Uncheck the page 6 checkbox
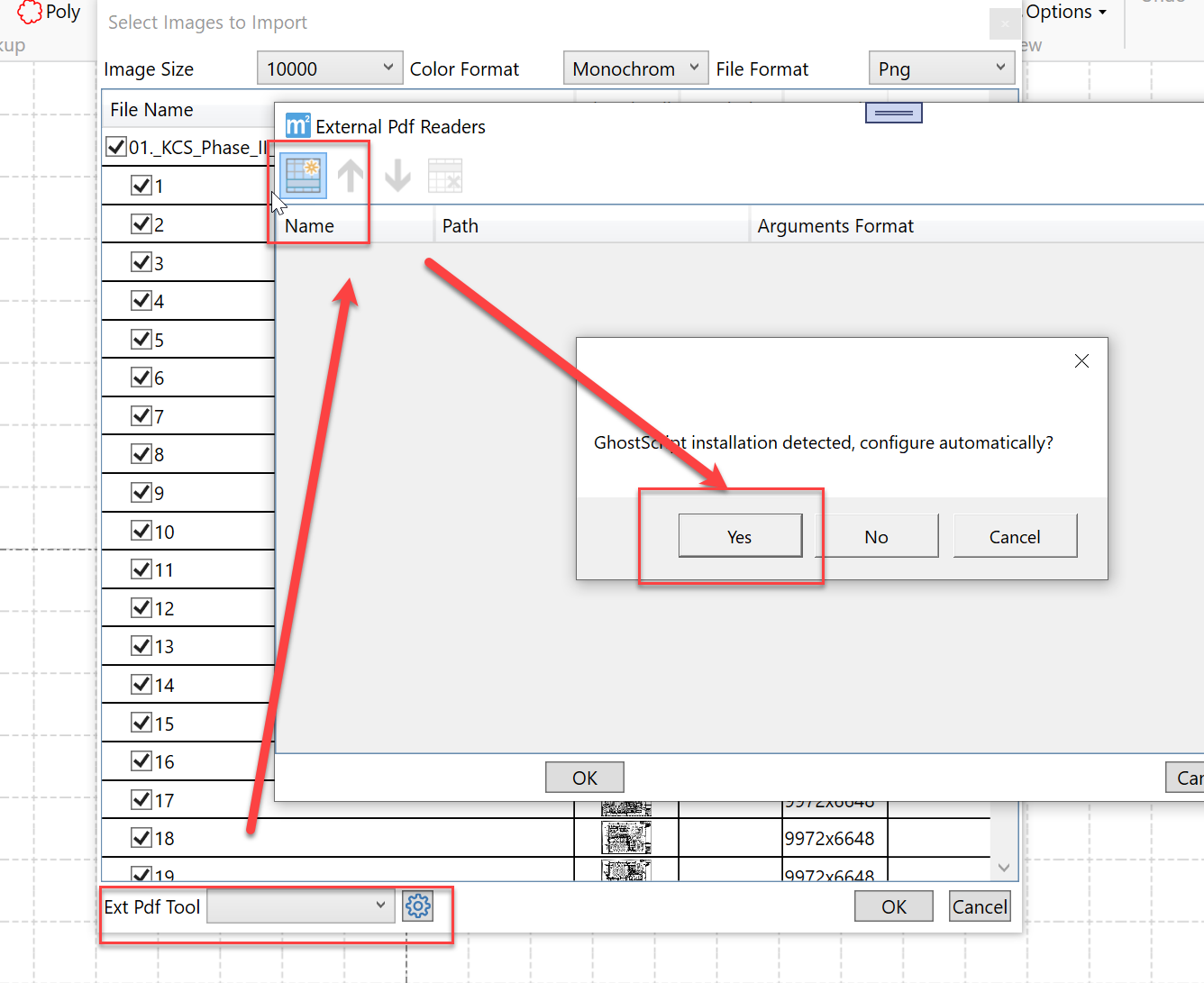Screen dimensions: 1204x983 click(x=141, y=377)
